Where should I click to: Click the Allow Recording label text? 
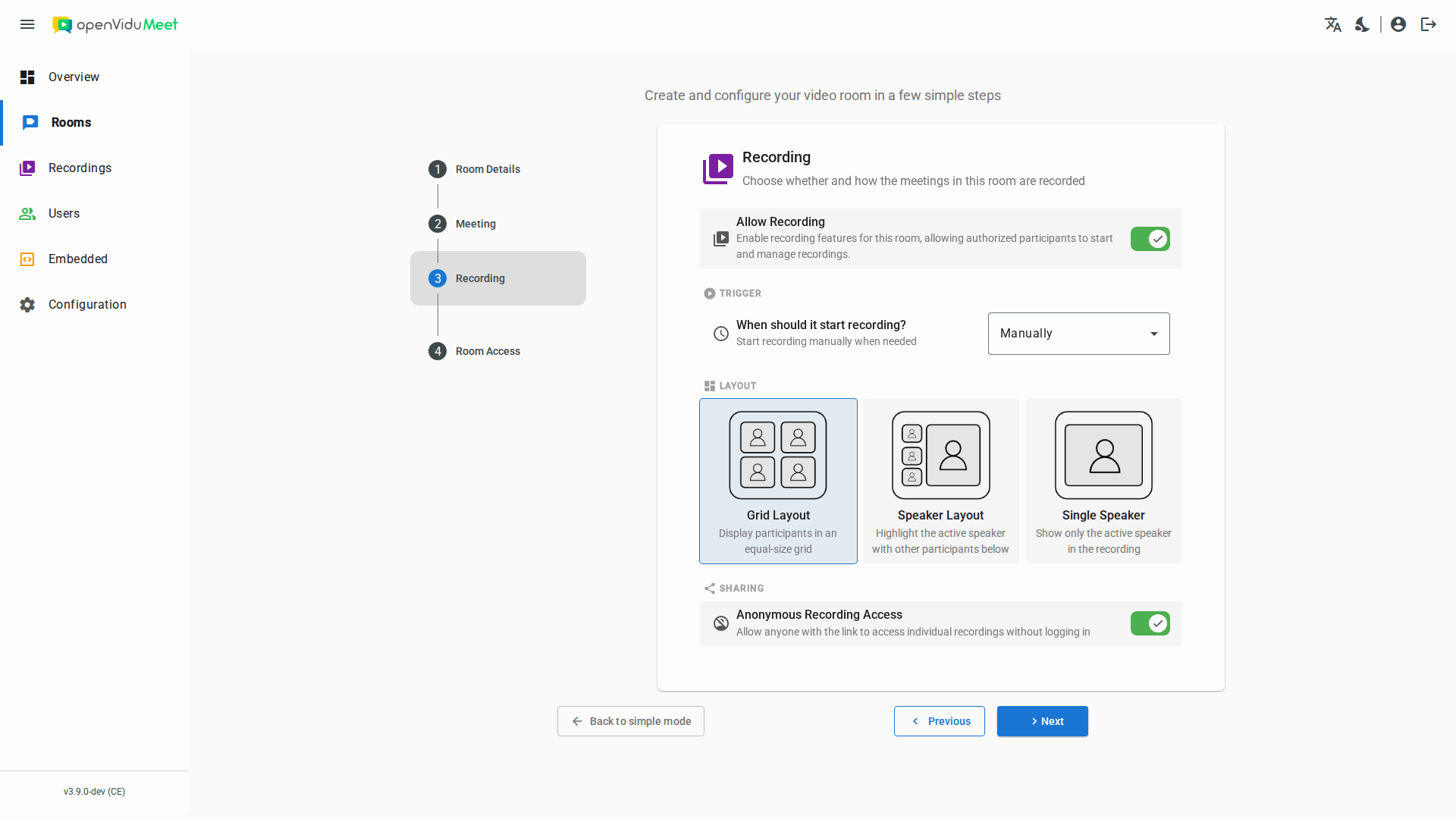tap(780, 221)
